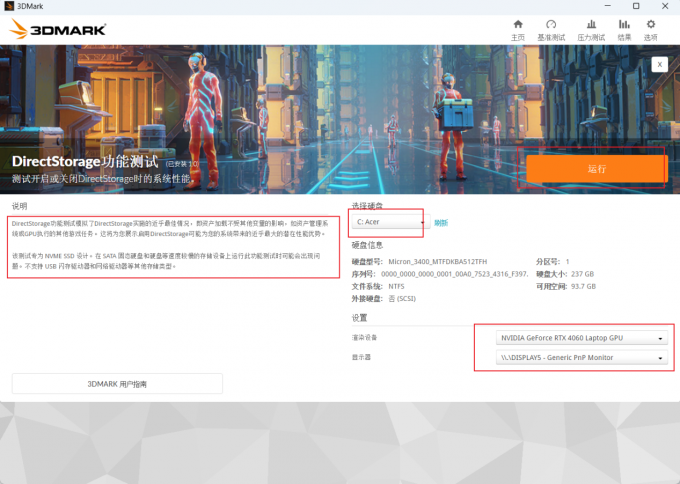Screen dimensions: 680x484
Task: Expand the C: Acer drive dropdown
Action: 391,222
